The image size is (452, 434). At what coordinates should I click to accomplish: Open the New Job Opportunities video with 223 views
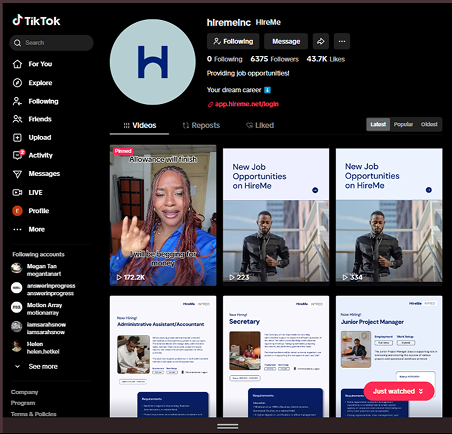[276, 215]
